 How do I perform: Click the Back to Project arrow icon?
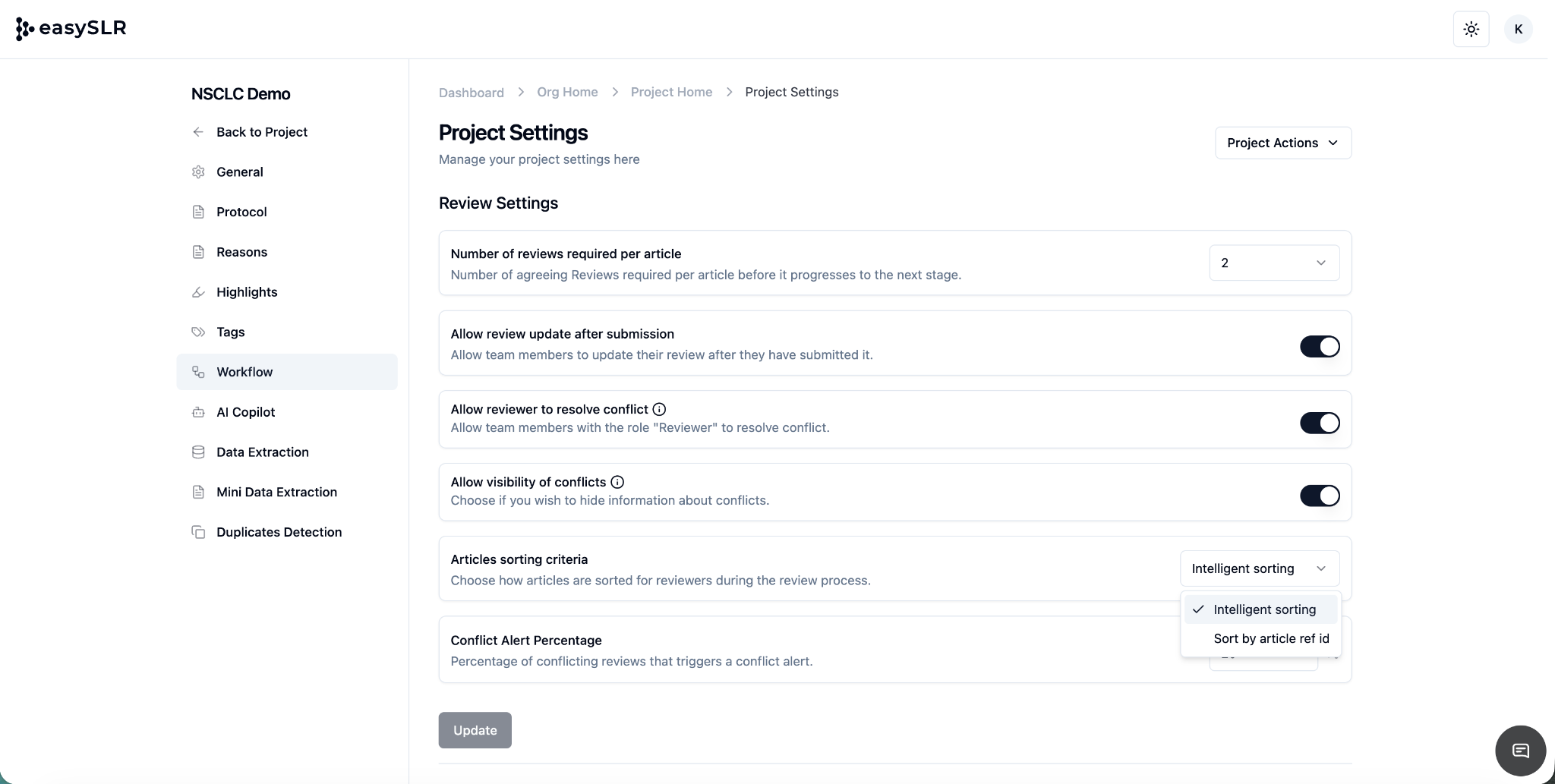(x=198, y=132)
